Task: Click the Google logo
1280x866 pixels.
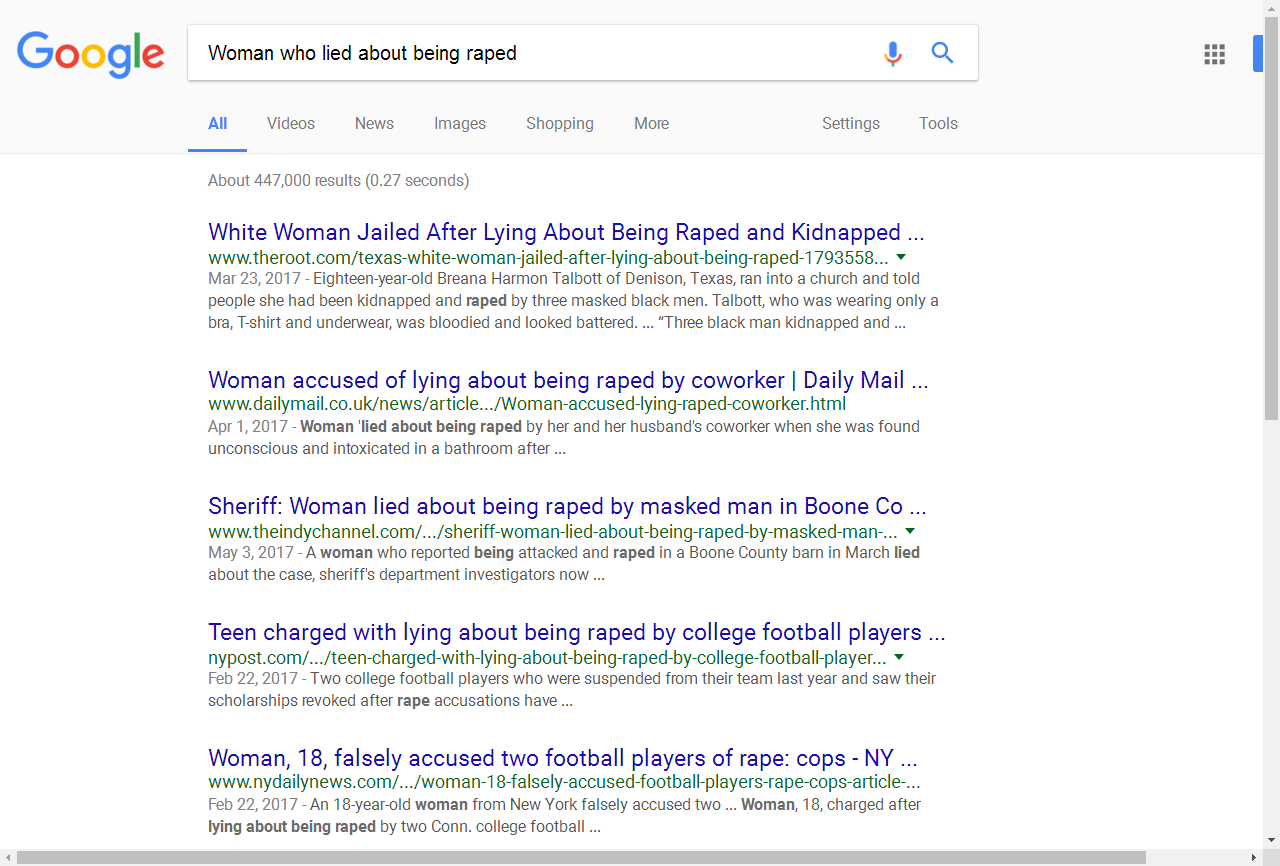Action: tap(91, 54)
